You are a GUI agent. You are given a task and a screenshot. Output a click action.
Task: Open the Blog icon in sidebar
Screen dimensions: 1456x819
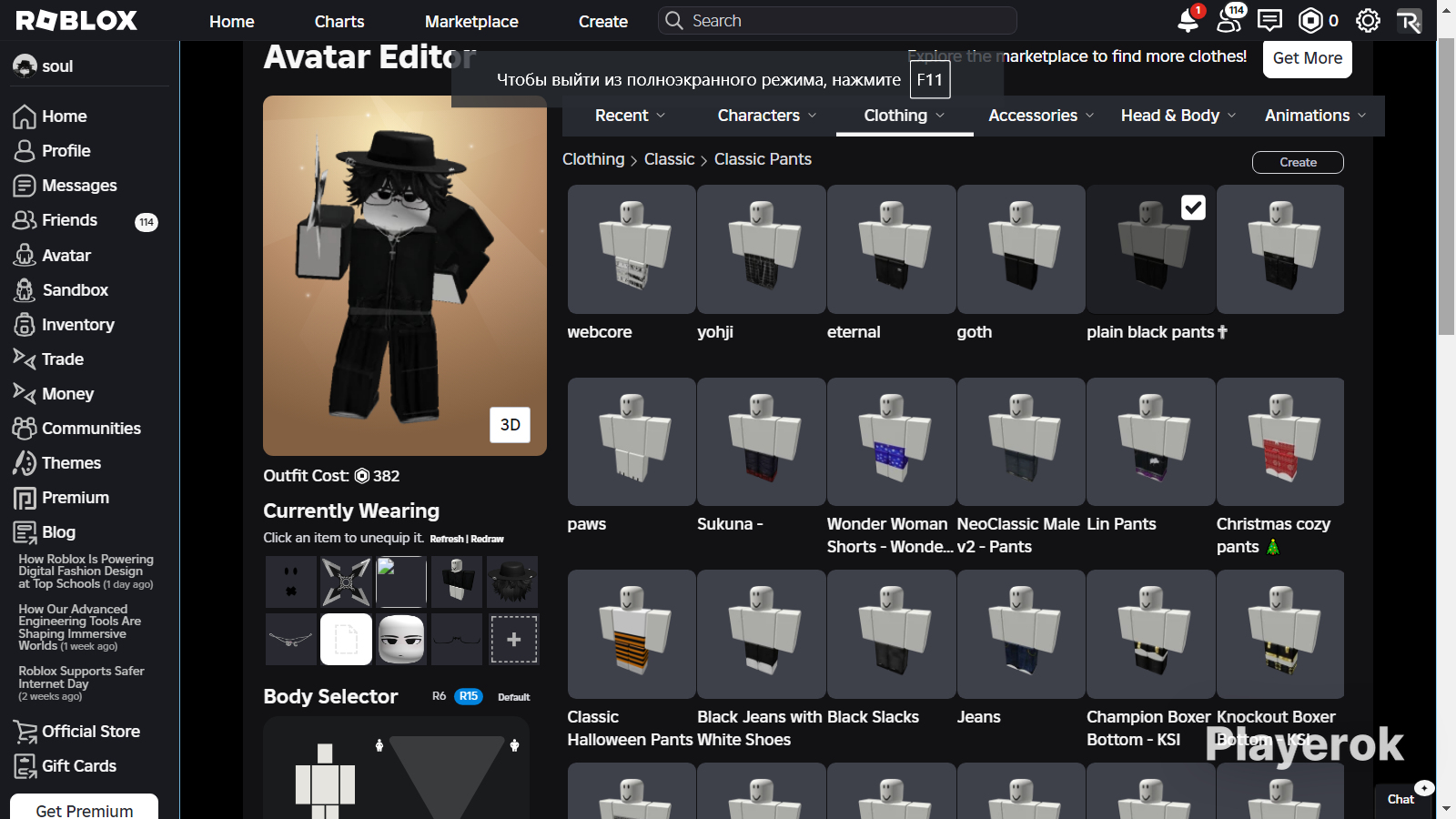coord(25,532)
